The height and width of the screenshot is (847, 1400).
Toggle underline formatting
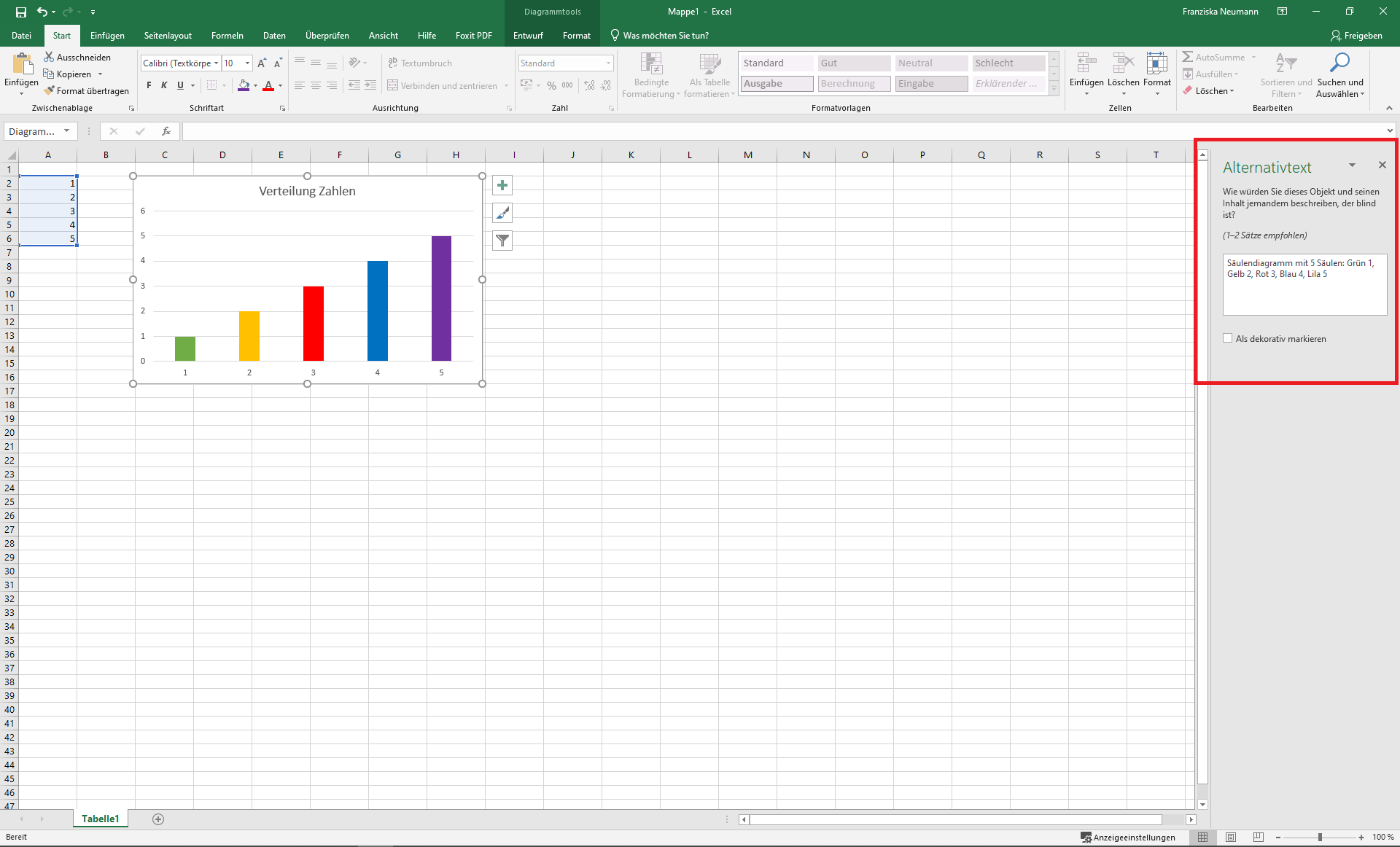pos(179,85)
